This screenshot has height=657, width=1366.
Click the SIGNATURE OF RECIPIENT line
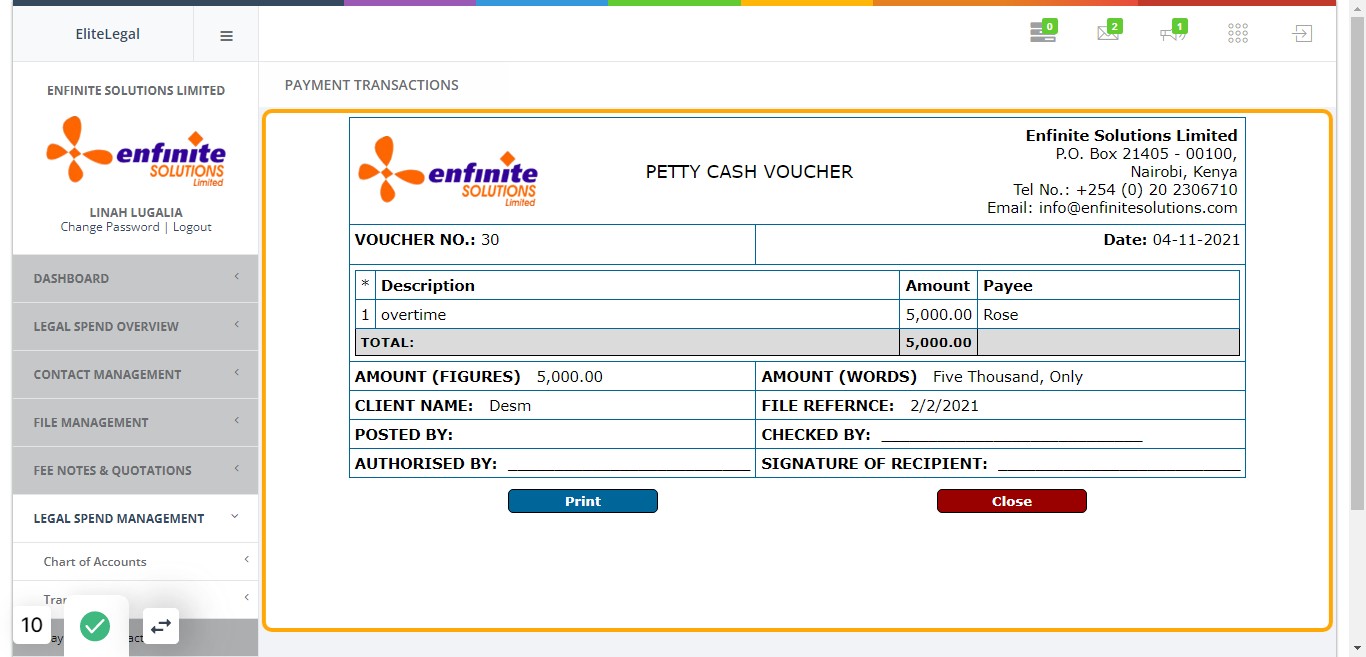(1119, 467)
